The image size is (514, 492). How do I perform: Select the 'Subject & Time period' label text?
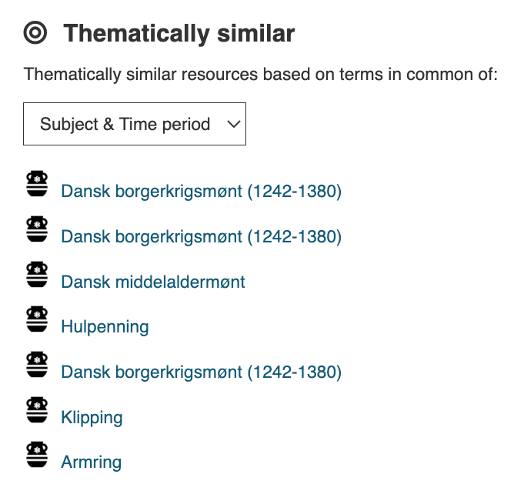point(125,124)
